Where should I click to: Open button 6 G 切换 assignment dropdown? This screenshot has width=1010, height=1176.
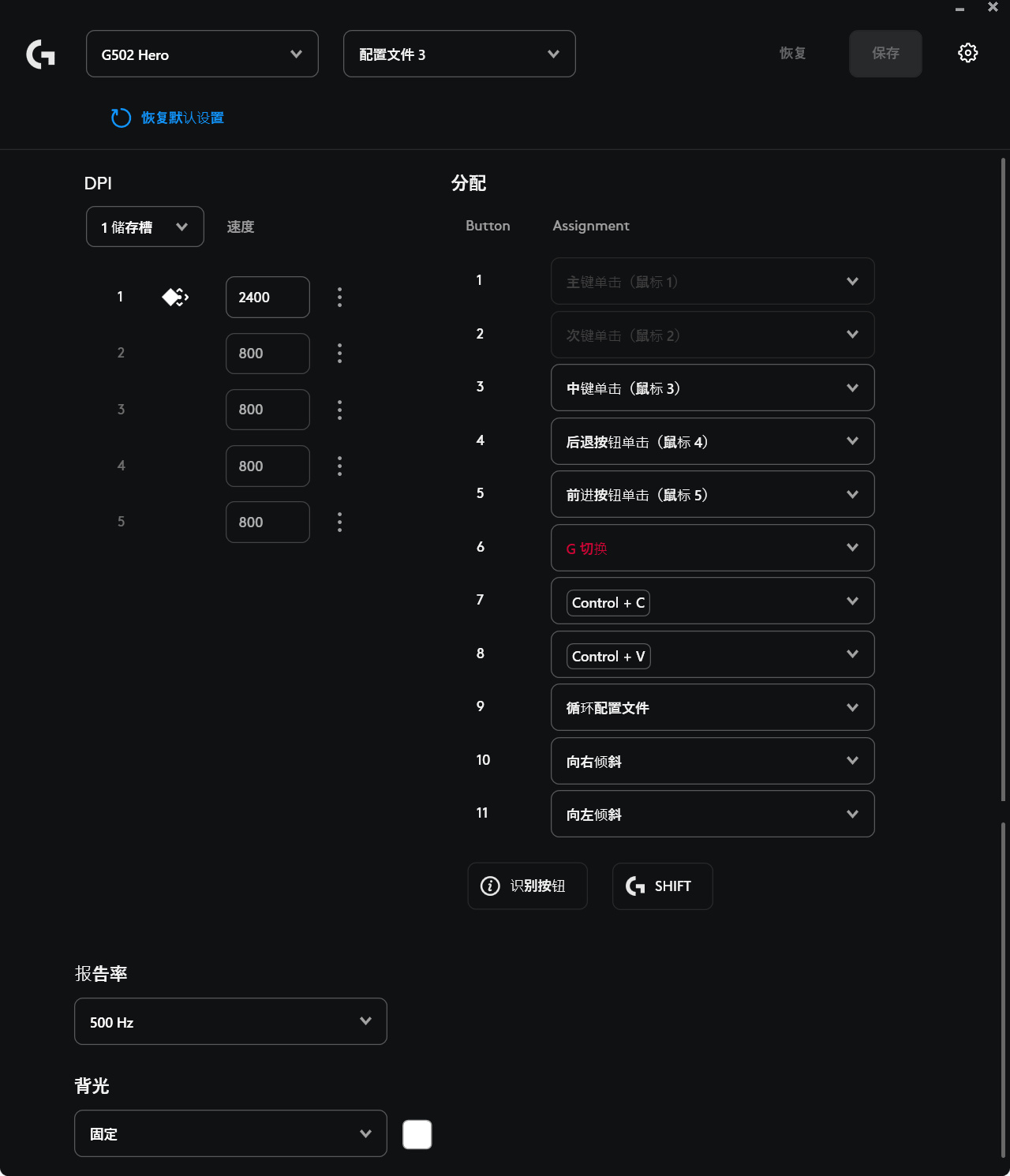[x=713, y=548]
